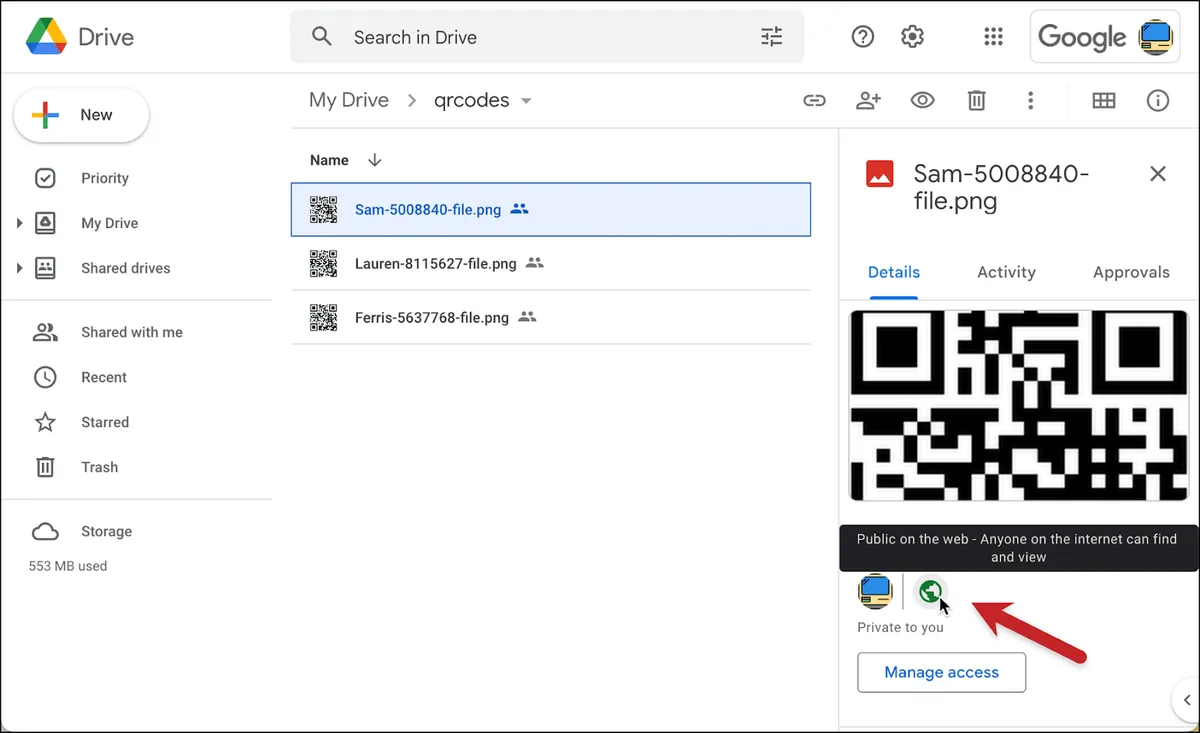Click the QR icon of Ferris-5637768-file.png row
This screenshot has width=1200, height=733.
click(x=323, y=317)
